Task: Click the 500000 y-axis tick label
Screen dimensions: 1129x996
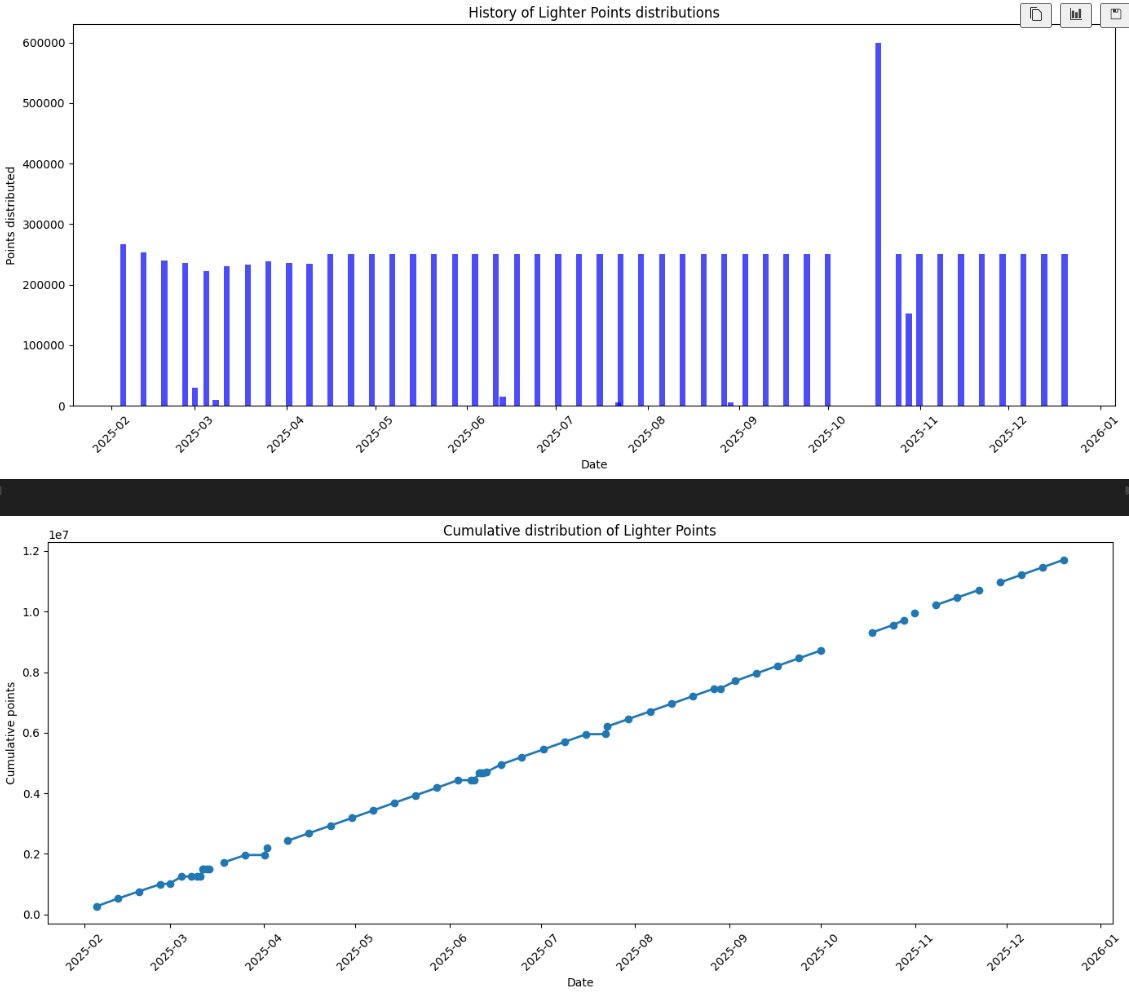Action: tap(43, 104)
